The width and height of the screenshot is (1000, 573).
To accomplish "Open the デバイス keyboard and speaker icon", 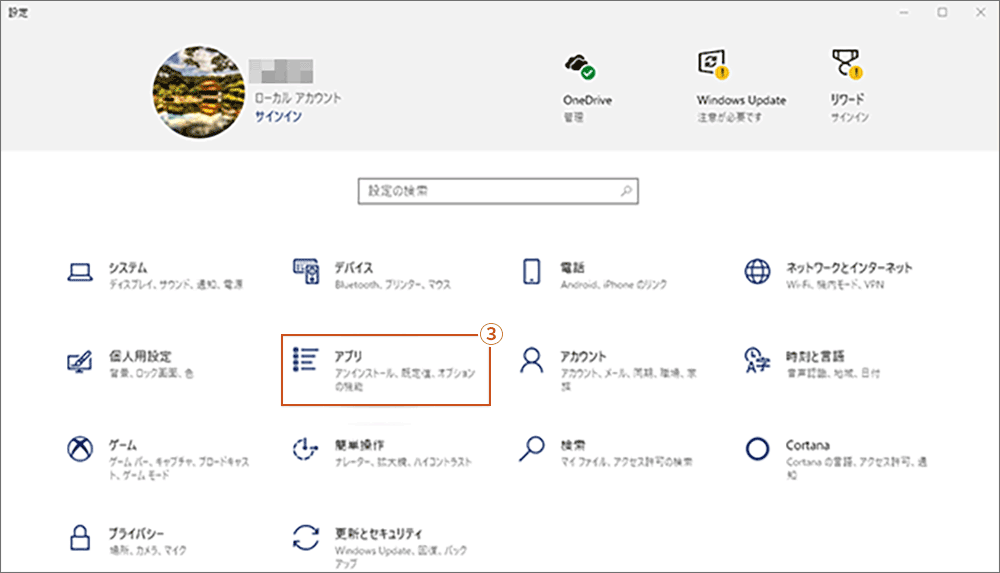I will pos(306,272).
